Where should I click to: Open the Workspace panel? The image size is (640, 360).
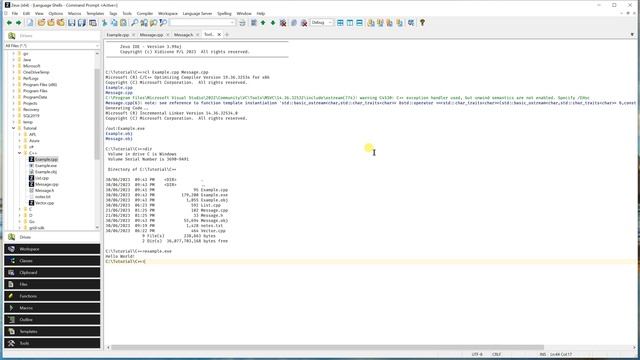(52, 249)
